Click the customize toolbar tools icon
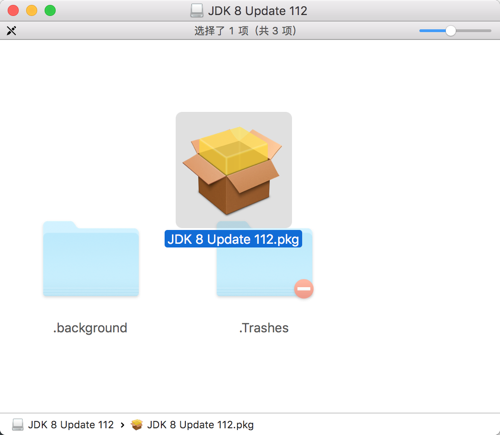Image resolution: width=500 pixels, height=435 pixels. (11, 31)
